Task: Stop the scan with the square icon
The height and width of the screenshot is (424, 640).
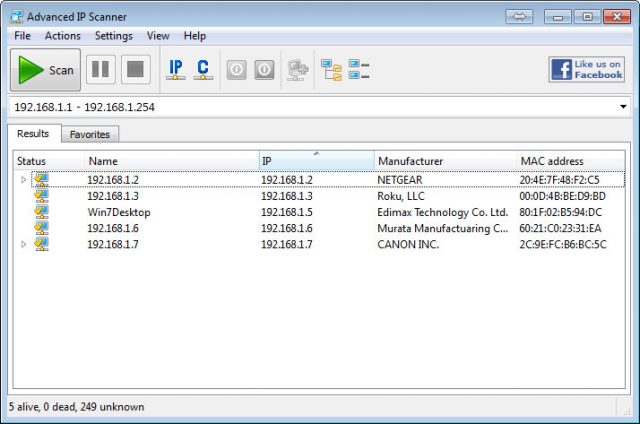Action: pyautogui.click(x=134, y=70)
